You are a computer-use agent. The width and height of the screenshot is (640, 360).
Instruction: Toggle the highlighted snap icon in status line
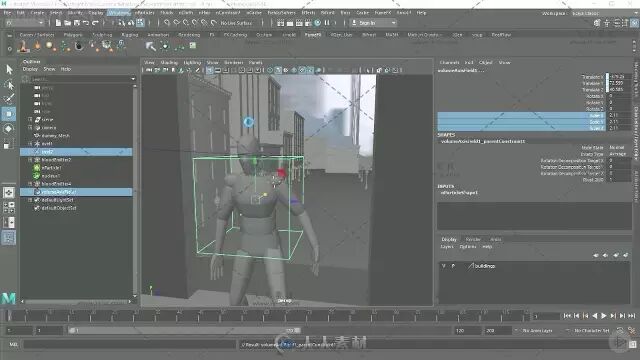pyautogui.click(x=140, y=23)
